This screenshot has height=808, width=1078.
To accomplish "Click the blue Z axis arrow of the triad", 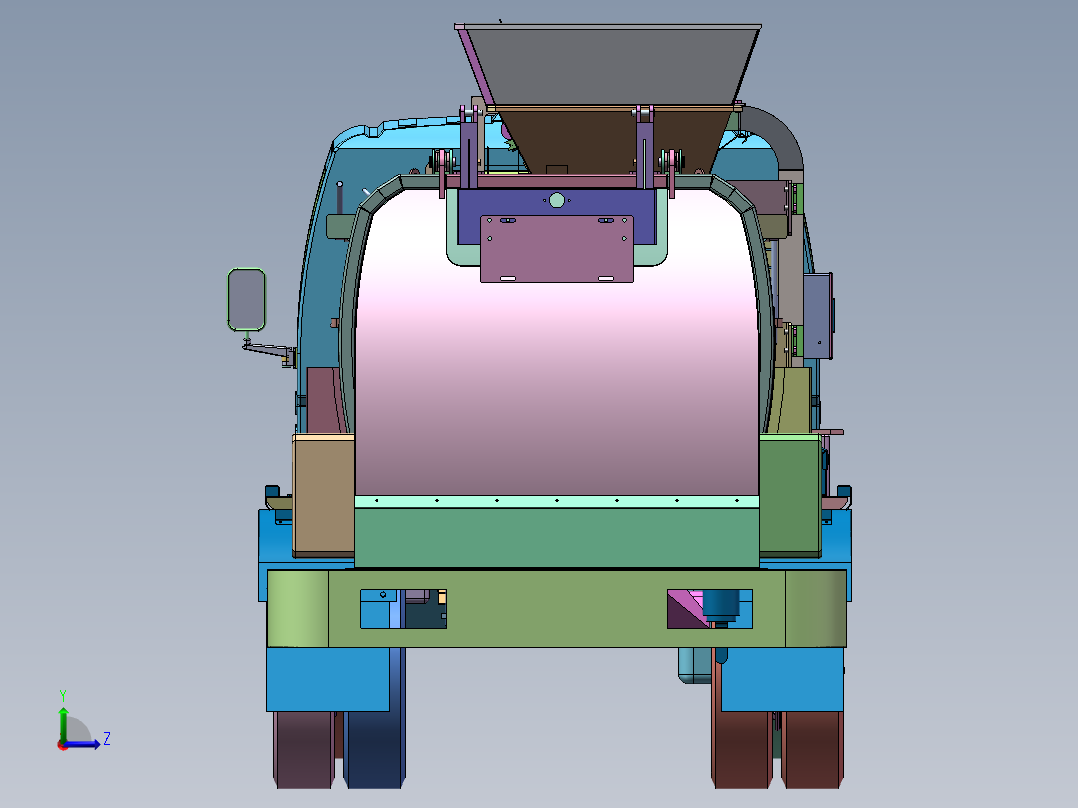I will click(x=84, y=743).
